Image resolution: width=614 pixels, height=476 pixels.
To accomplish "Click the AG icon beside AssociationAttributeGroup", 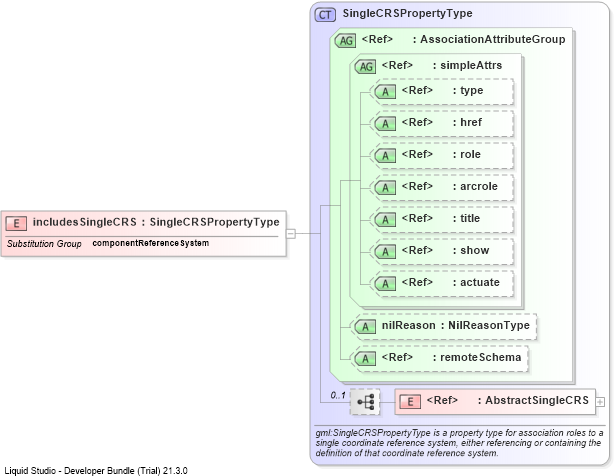I will [x=345, y=41].
